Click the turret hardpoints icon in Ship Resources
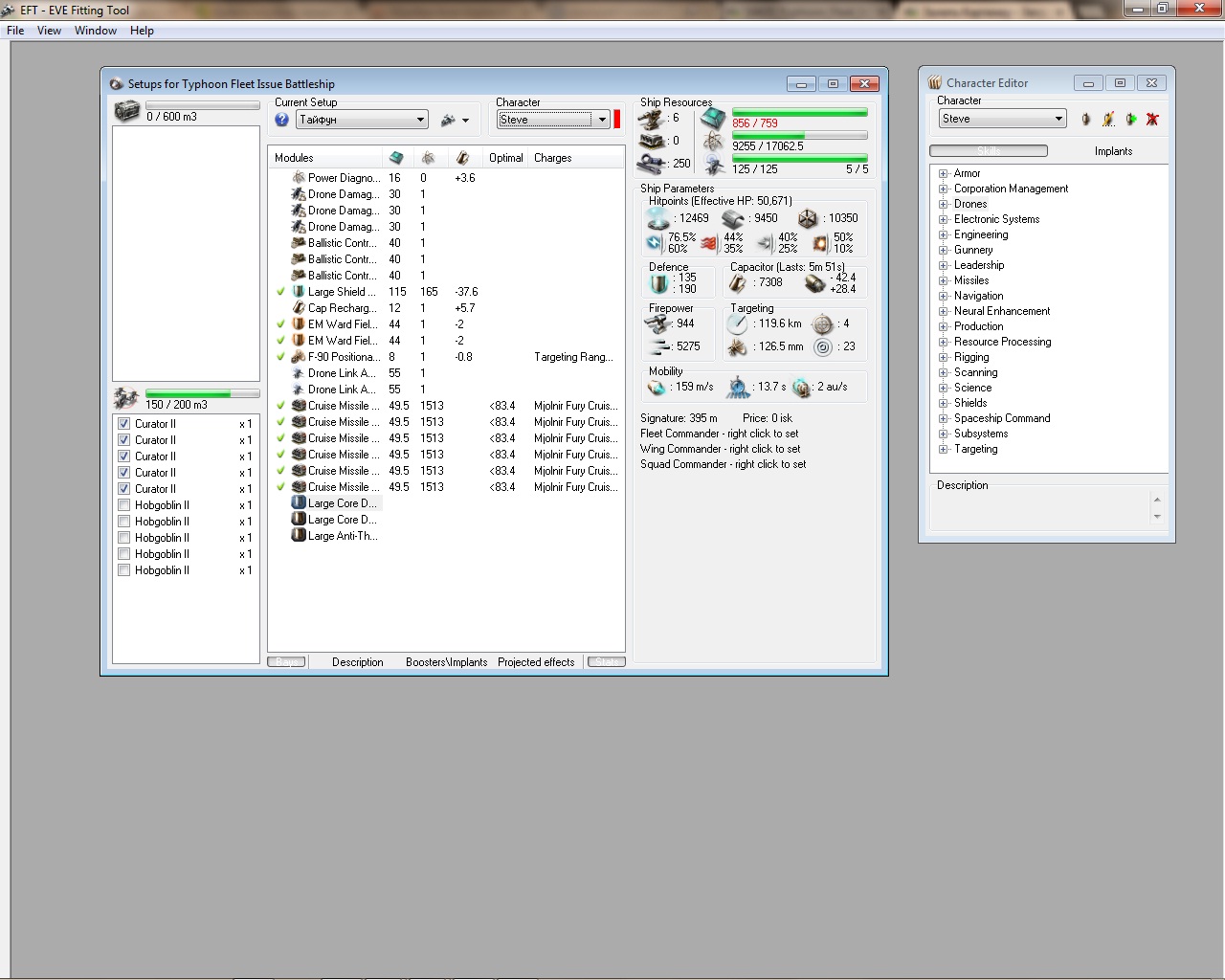Screen dimensions: 1225x980 [x=651, y=119]
